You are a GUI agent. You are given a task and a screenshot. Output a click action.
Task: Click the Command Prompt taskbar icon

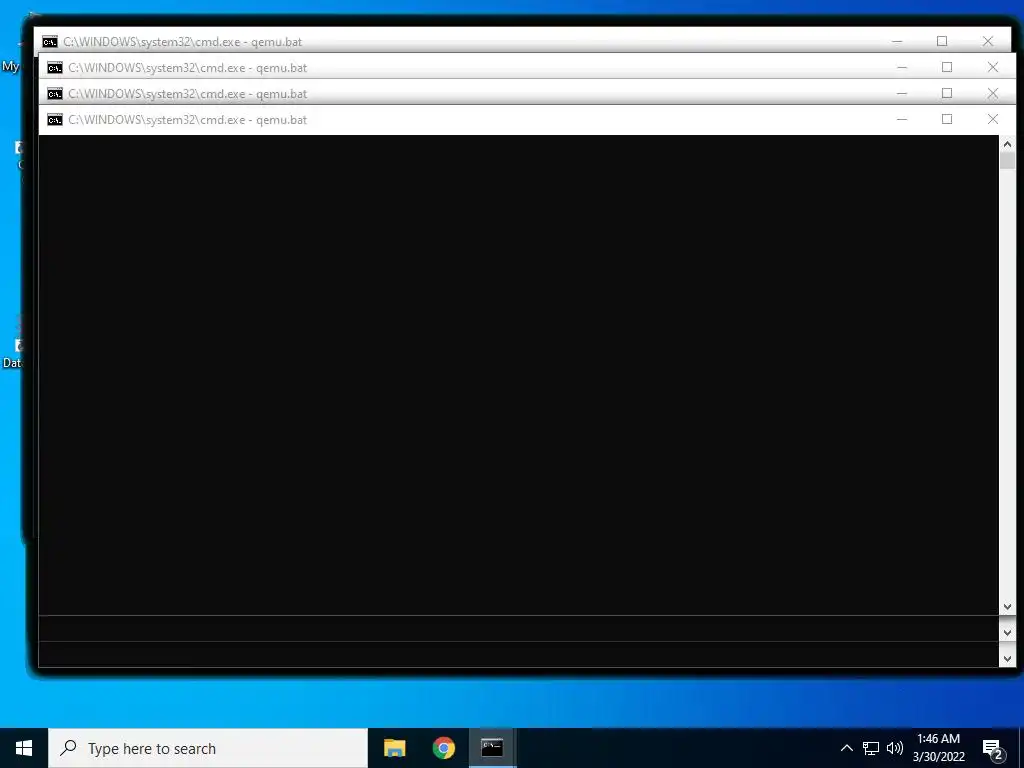(492, 748)
